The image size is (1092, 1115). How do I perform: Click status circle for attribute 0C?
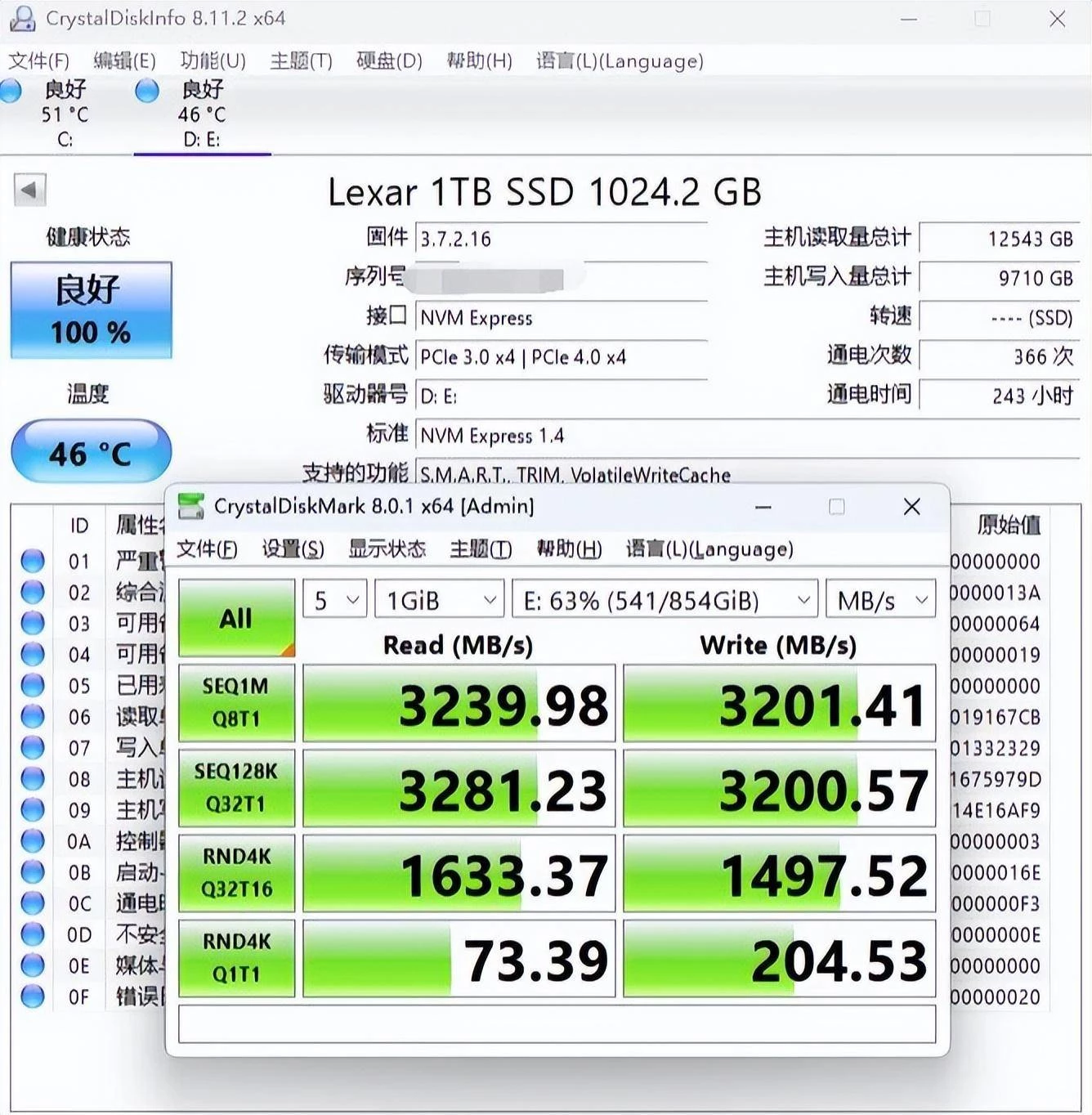[x=33, y=902]
